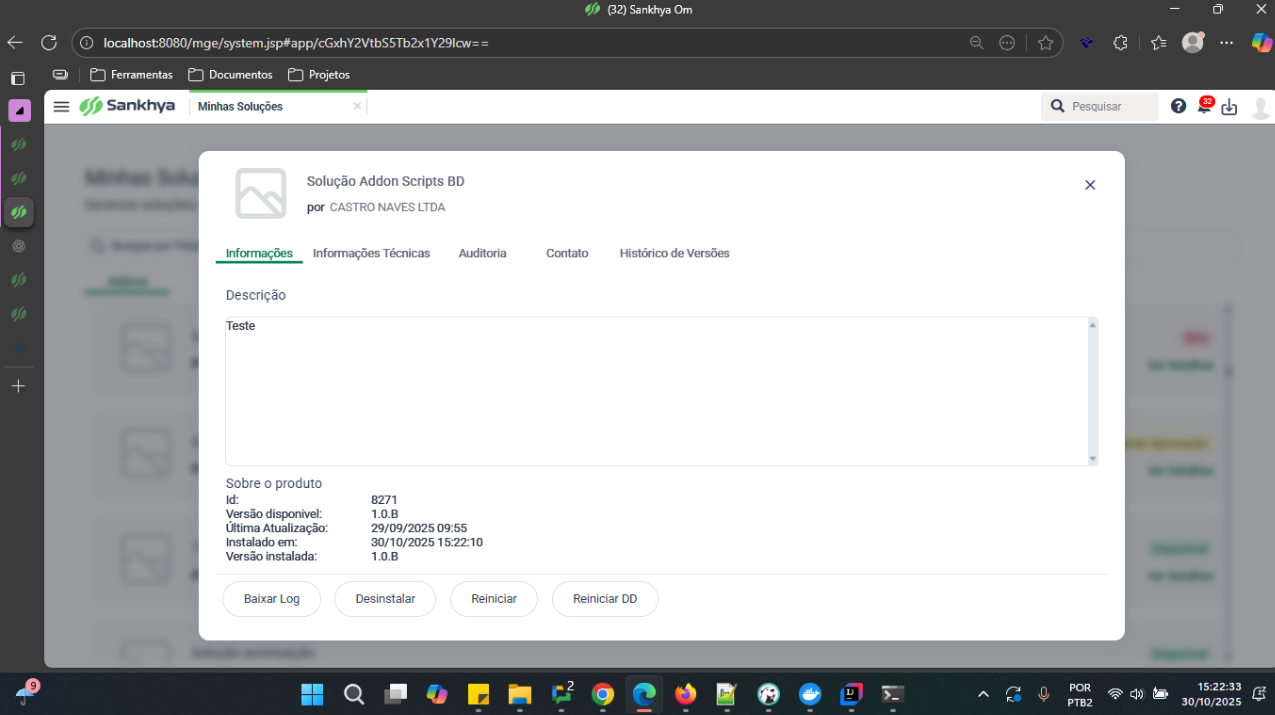The width and height of the screenshot is (1275, 715).
Task: Switch to the Contato tab
Action: [x=567, y=253]
